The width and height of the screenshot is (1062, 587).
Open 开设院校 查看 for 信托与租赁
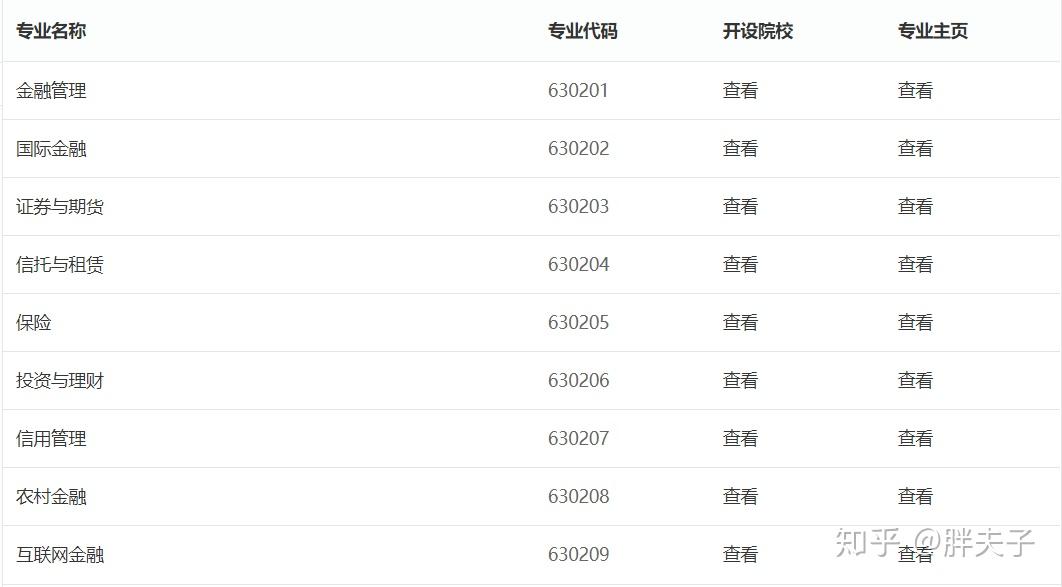740,264
